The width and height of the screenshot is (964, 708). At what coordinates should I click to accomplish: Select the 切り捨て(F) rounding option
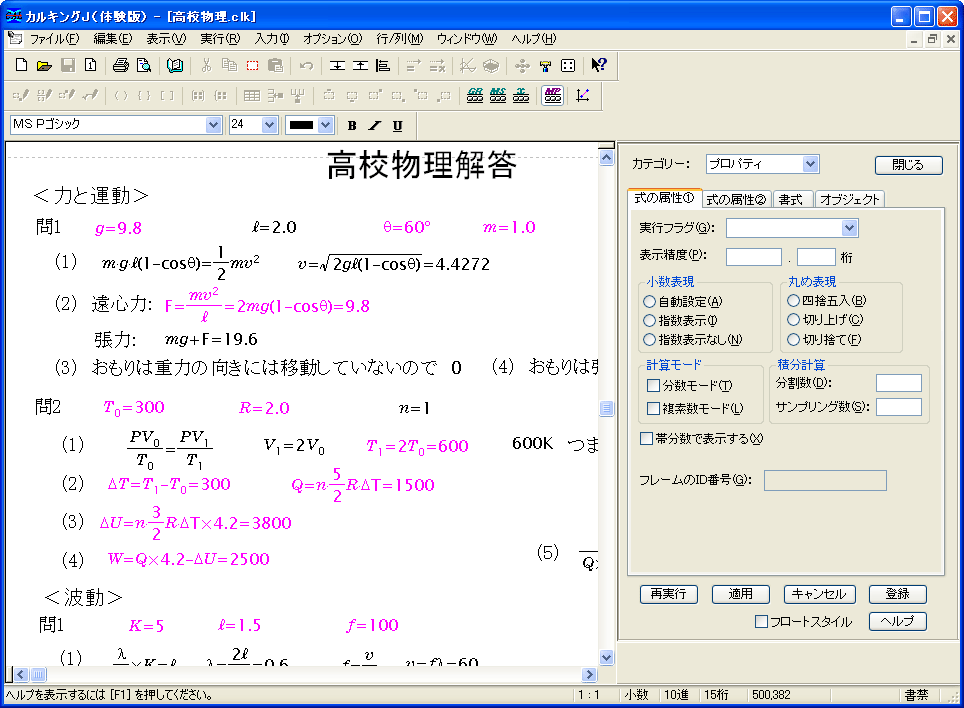[793, 339]
